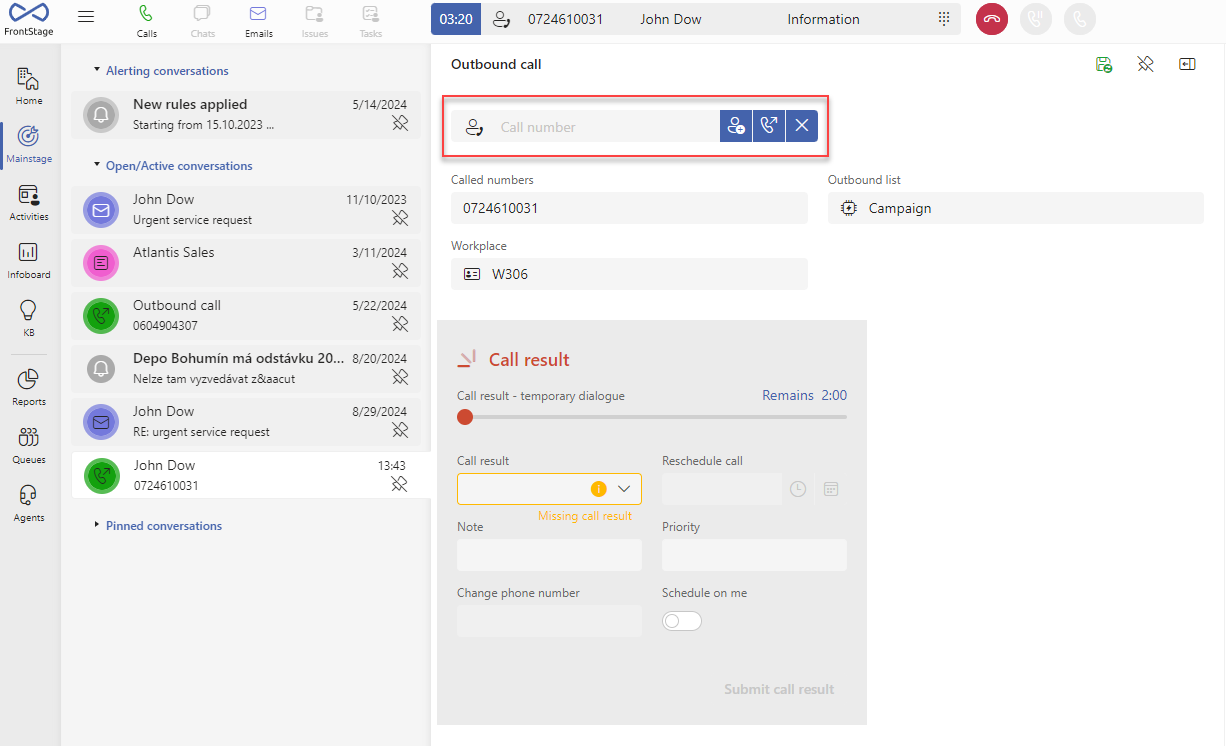This screenshot has width=1226, height=746.
Task: Click the Reschedule call input field
Action: pos(722,489)
